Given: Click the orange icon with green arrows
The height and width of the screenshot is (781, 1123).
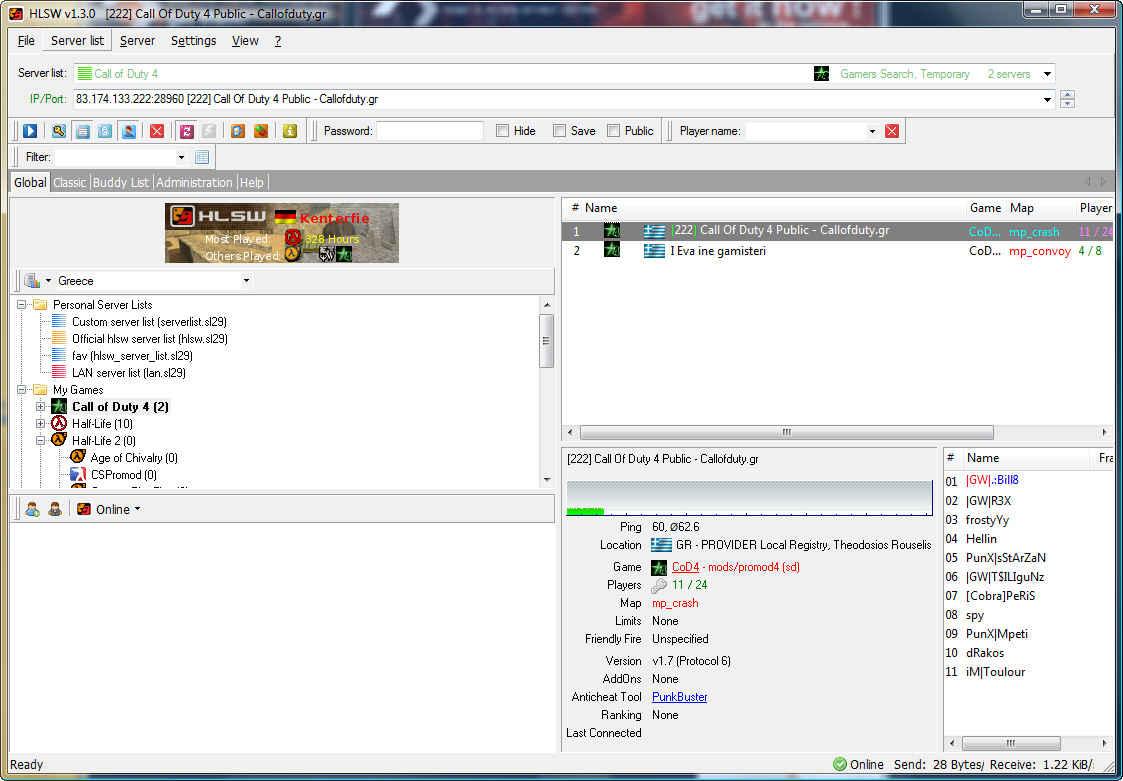Looking at the screenshot, I should click(261, 131).
